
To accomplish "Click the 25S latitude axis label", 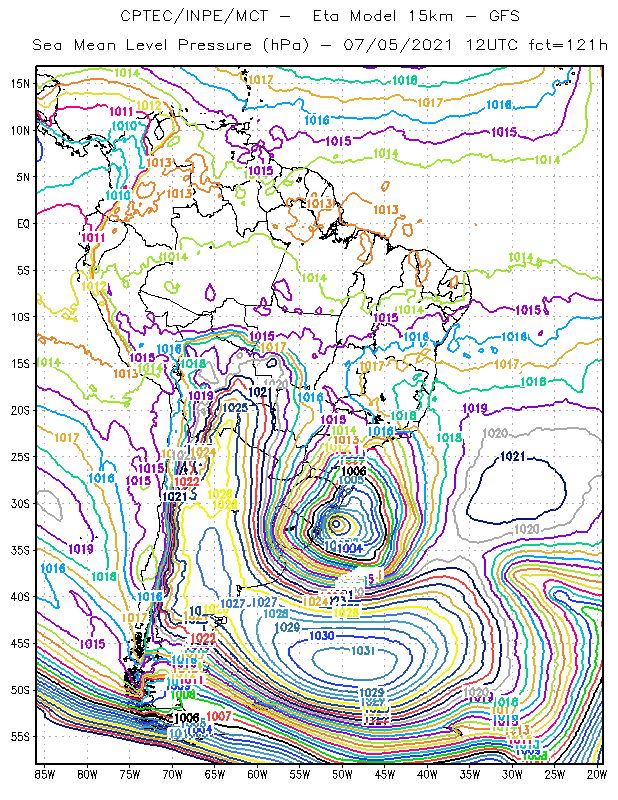I will pos(20,457).
